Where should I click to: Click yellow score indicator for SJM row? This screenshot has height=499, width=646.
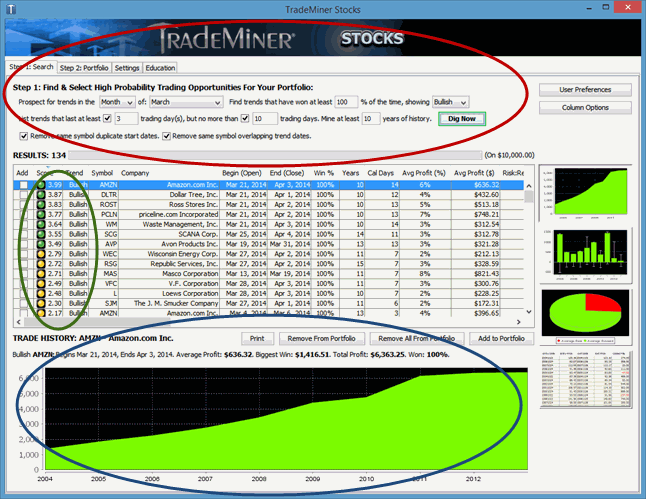[x=41, y=304]
